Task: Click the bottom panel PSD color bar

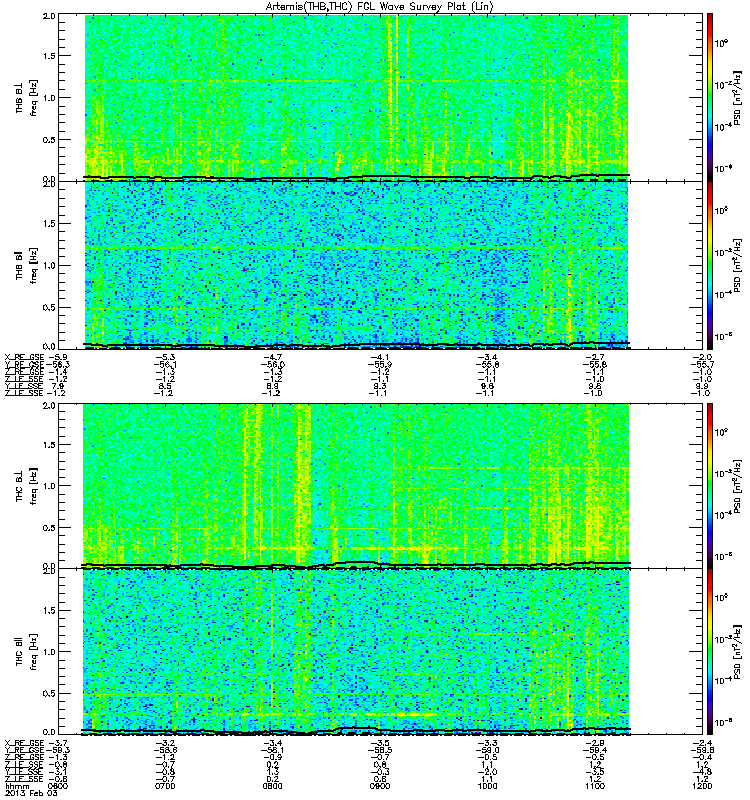Action: [x=710, y=651]
